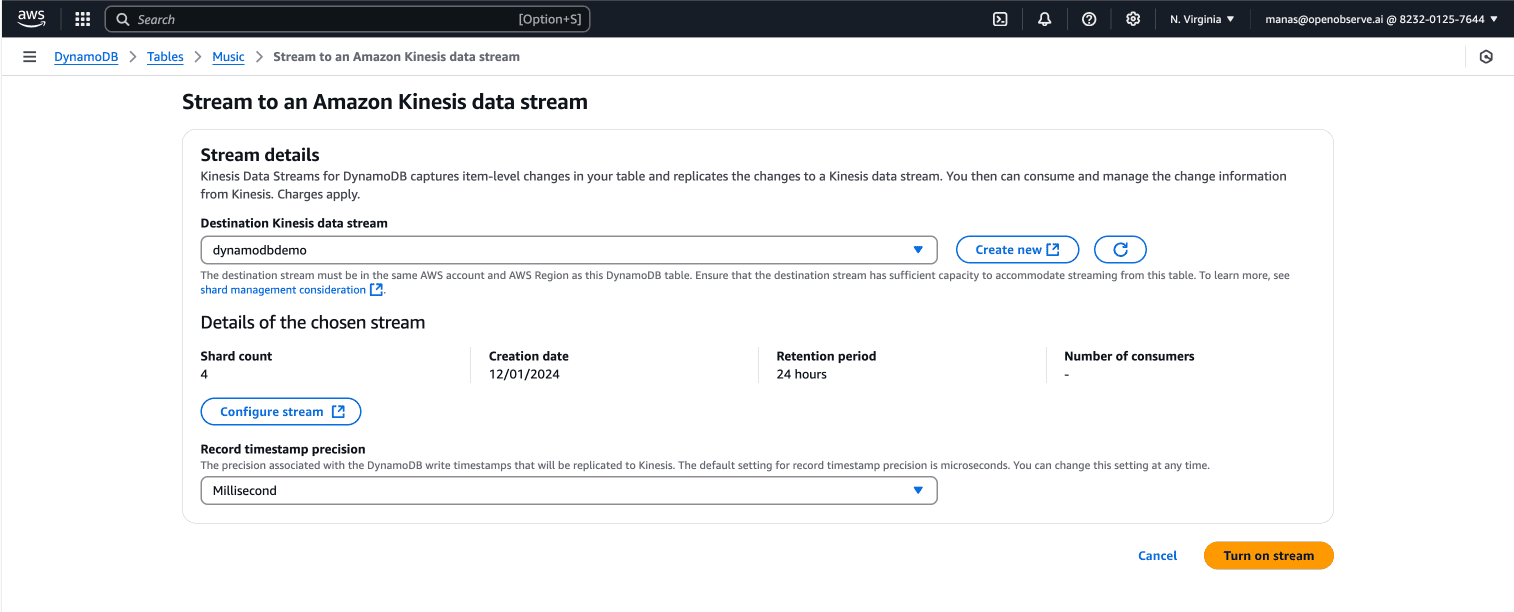Open the settings gear in header
This screenshot has width=1514, height=612.
(1133, 19)
